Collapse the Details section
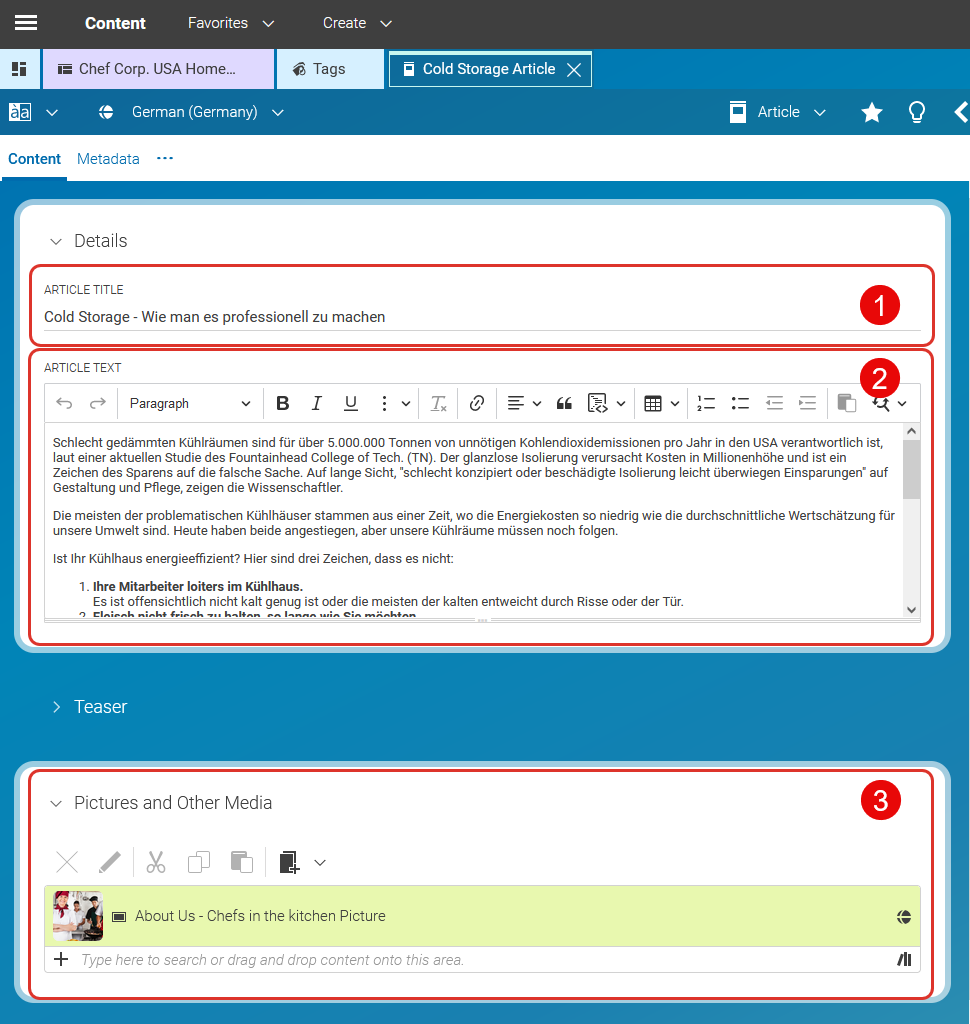This screenshot has width=970, height=1024. pos(57,240)
